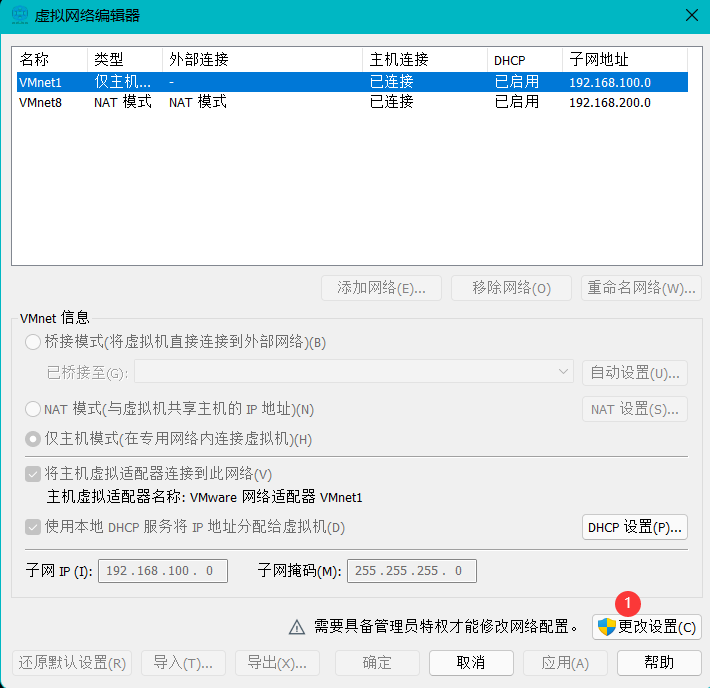Click 导入(T) button

[183, 663]
